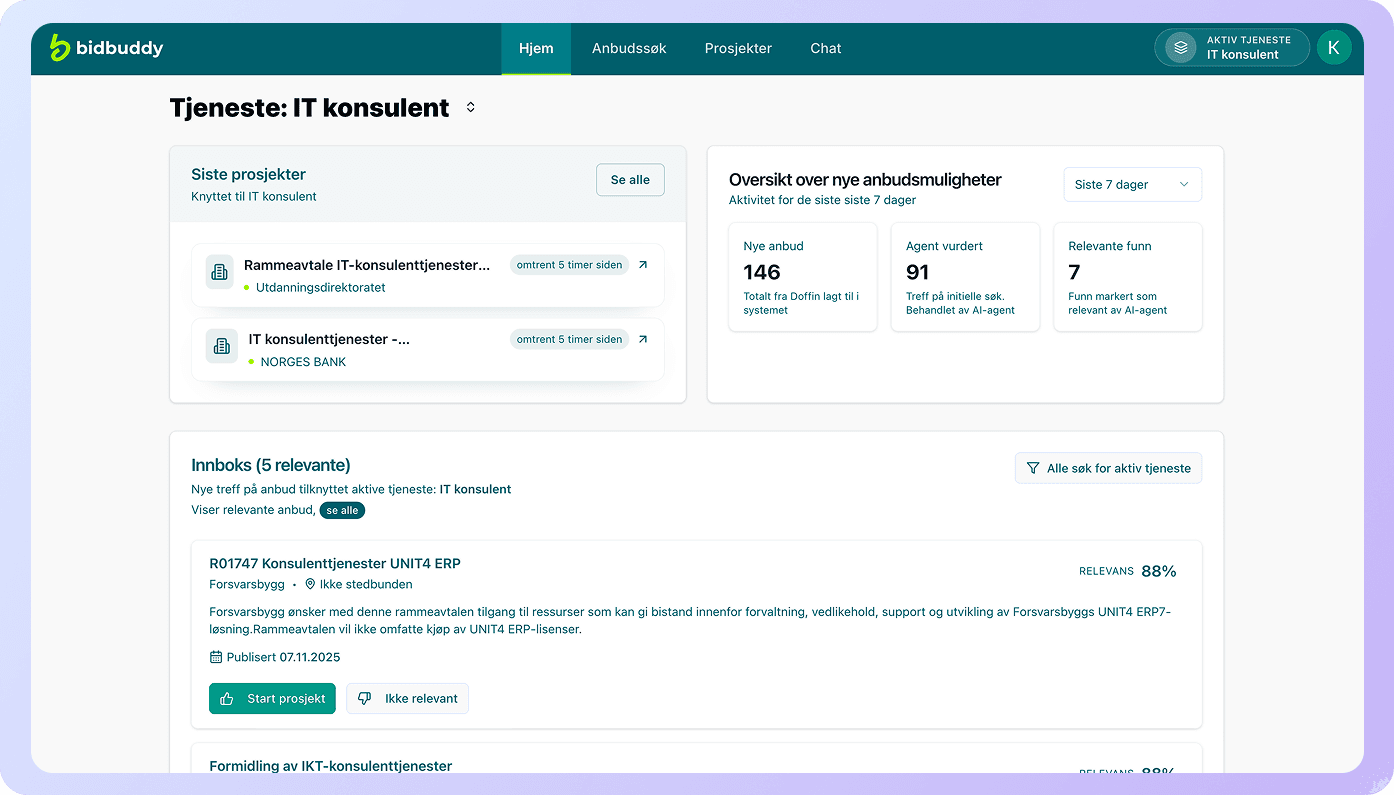Click building icon for Rammeavtale IT-konsulenttjenester
Screen dimensions: 1394x795
point(220,271)
